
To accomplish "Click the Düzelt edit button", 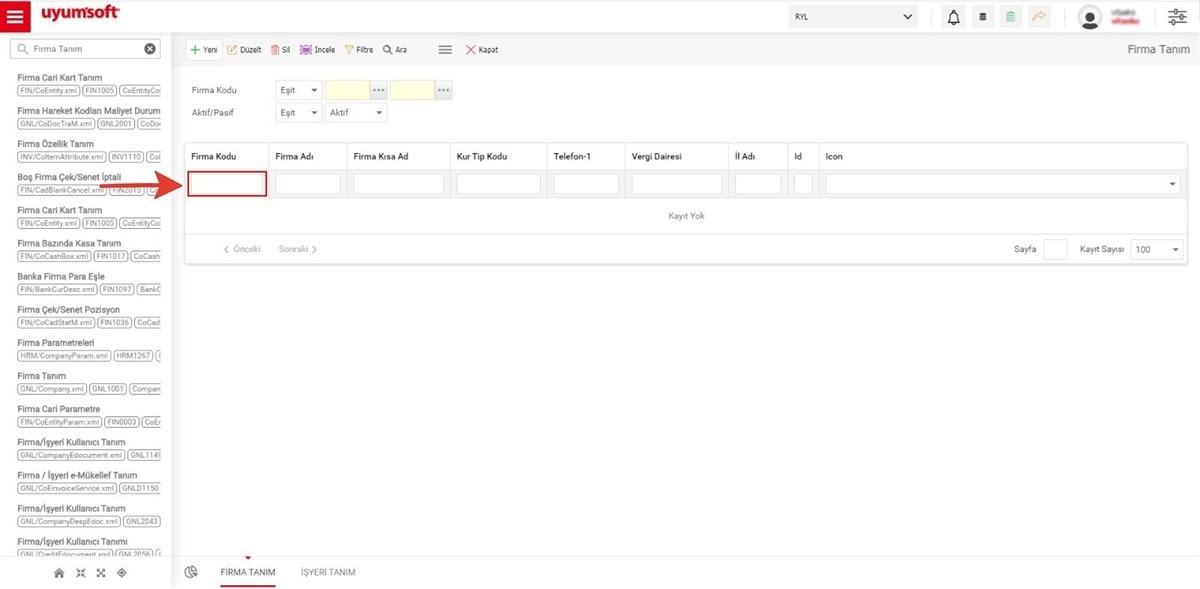I will click(x=244, y=49).
